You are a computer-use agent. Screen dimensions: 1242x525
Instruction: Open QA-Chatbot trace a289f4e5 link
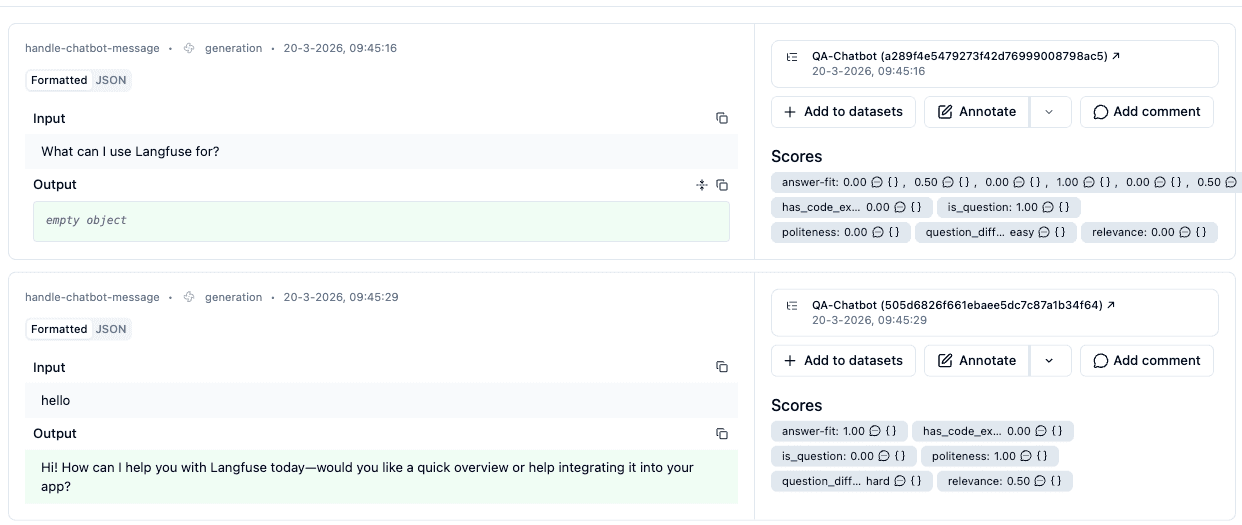[x=965, y=56]
